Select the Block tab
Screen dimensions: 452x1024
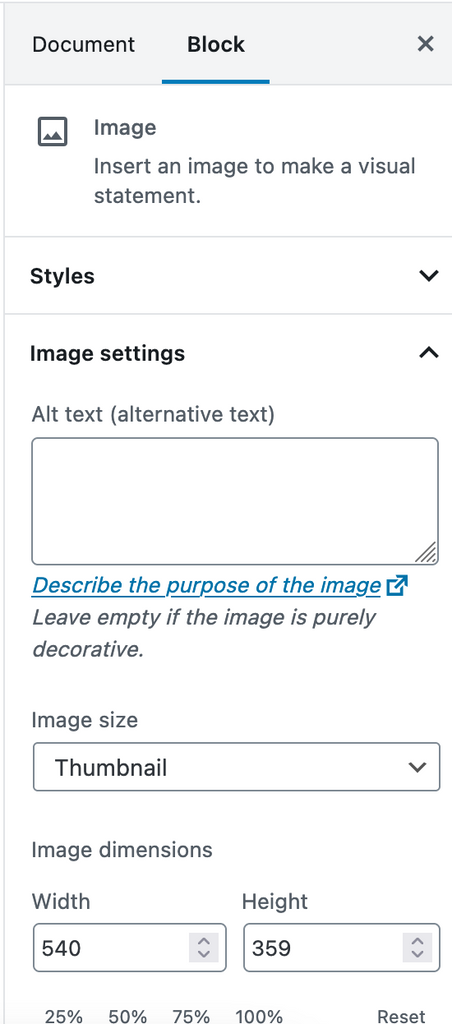tap(216, 44)
